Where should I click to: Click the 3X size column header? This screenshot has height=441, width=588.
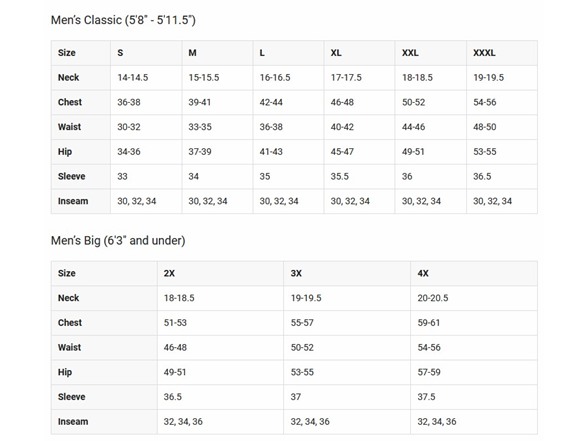coord(296,273)
